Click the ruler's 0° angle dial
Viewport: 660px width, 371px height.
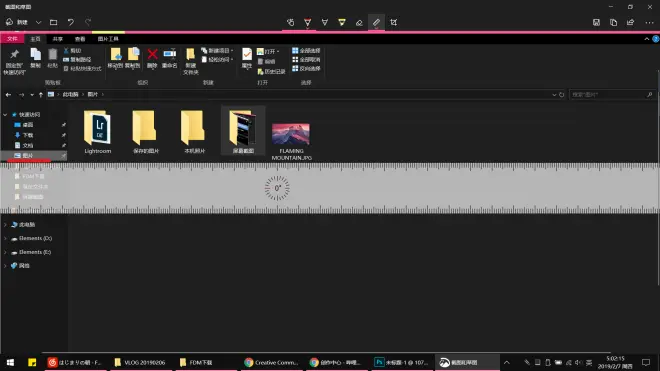point(277,188)
